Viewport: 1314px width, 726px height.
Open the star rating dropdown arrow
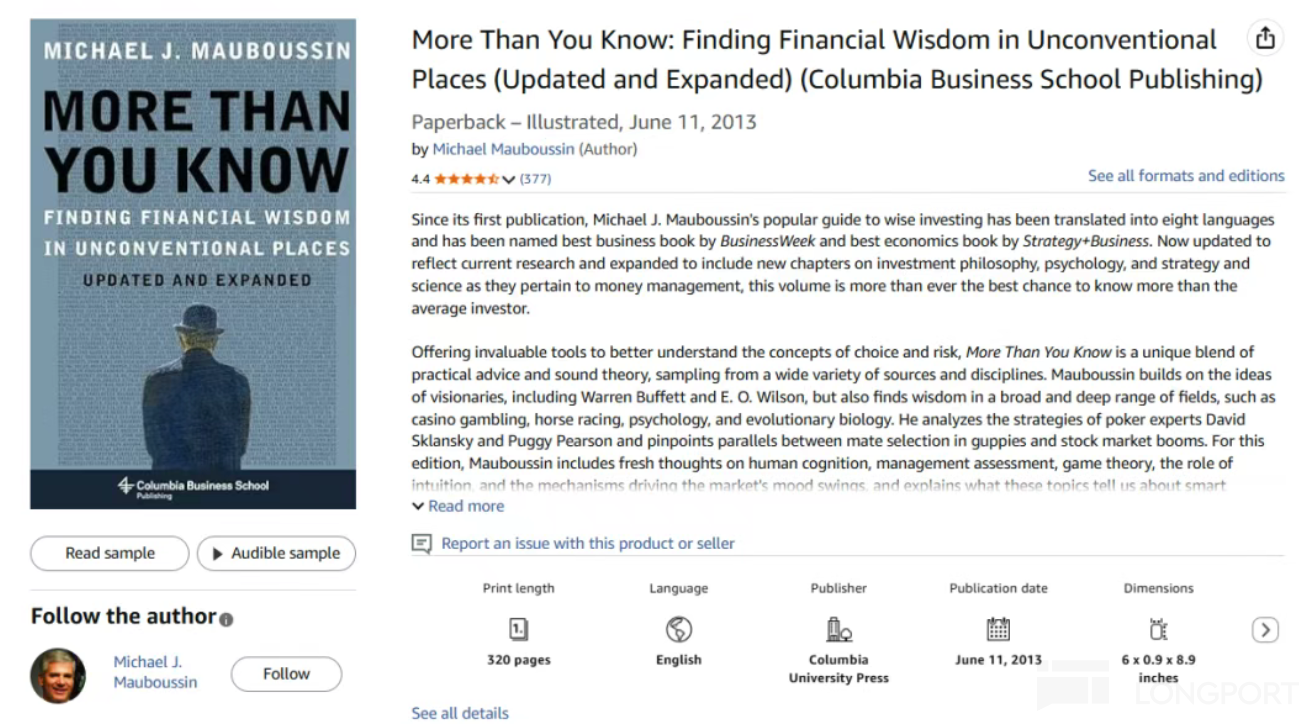coord(508,179)
